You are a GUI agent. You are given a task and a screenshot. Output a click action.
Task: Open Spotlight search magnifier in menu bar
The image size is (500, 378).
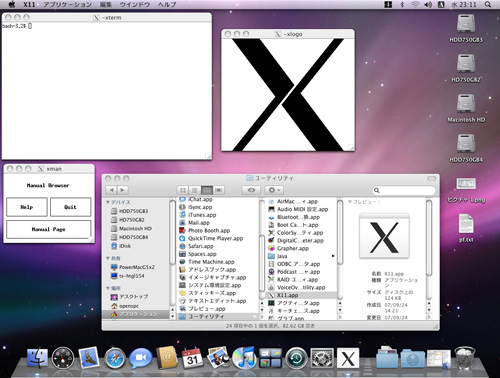tap(488, 4)
